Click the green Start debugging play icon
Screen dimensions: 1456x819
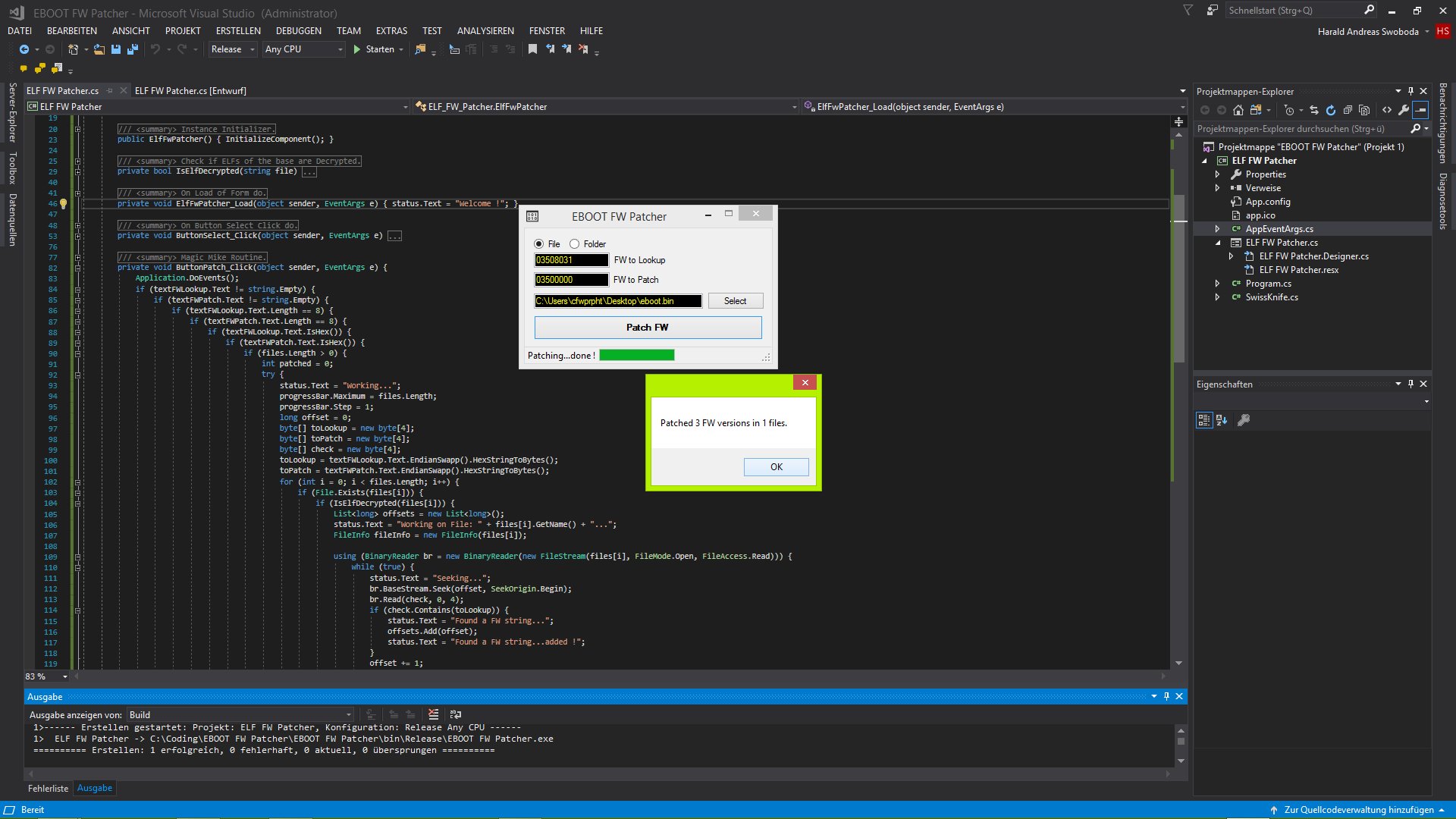pyautogui.click(x=357, y=49)
